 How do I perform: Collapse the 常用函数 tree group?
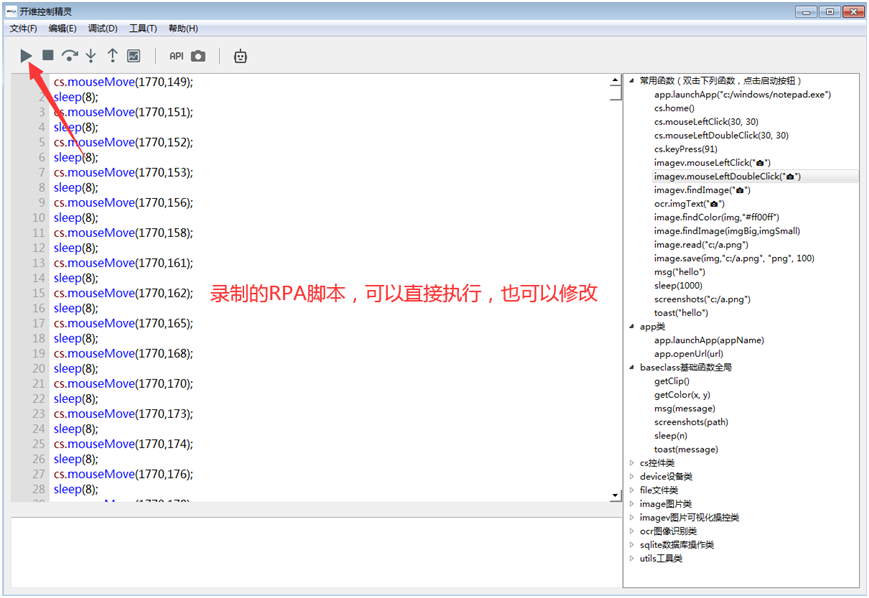[x=632, y=81]
